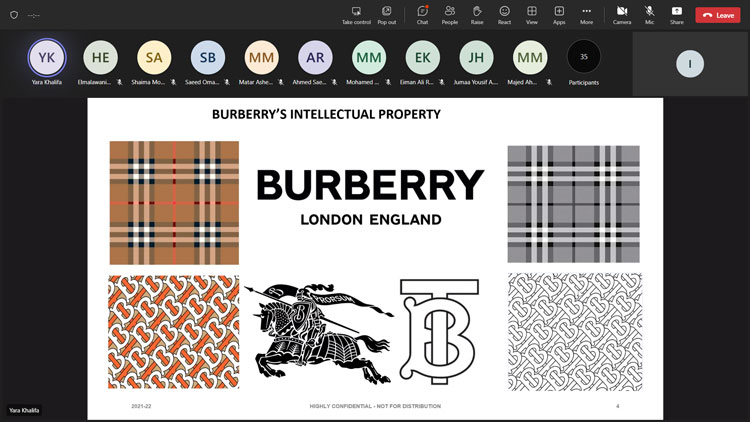Viewport: 750px width, 422px height.
Task: Expand the More actions menu
Action: click(x=586, y=14)
